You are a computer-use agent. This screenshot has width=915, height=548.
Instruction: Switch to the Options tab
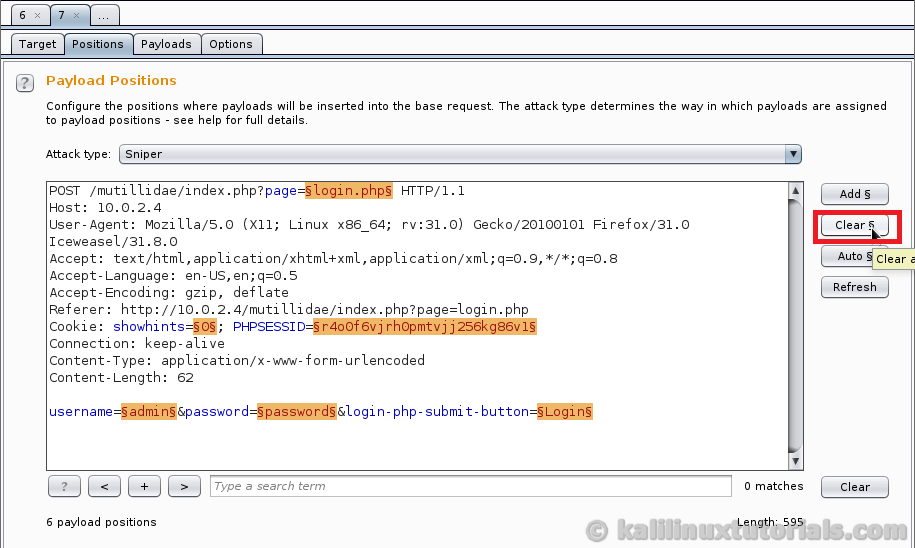[231, 44]
